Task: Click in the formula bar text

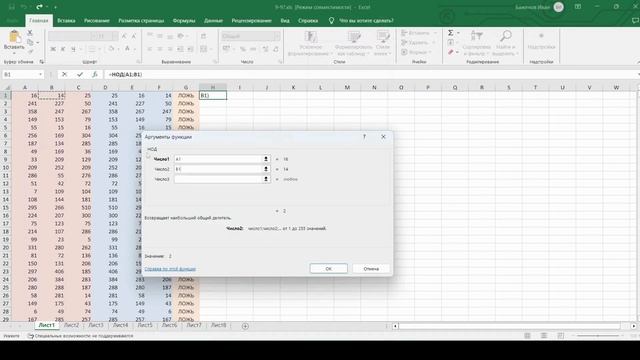Action: [x=125, y=74]
